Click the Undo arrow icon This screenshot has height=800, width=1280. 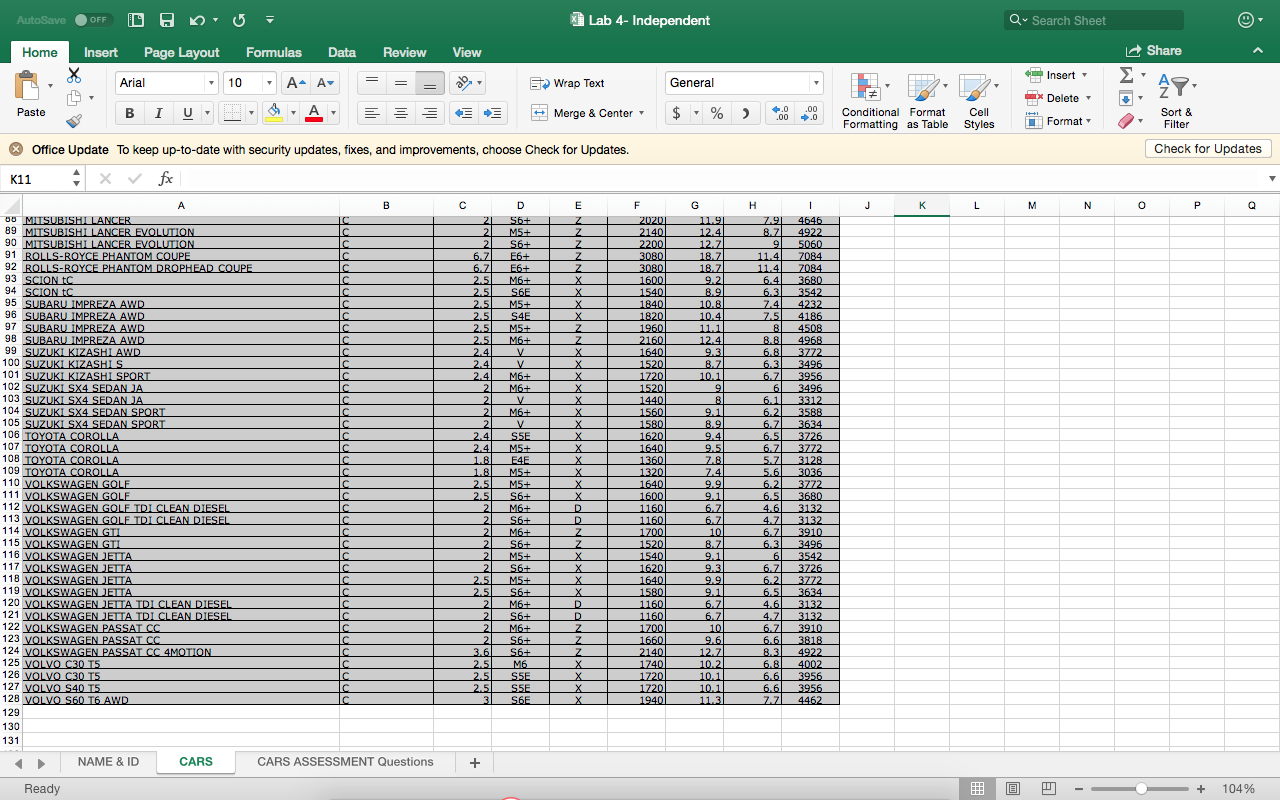[x=197, y=20]
